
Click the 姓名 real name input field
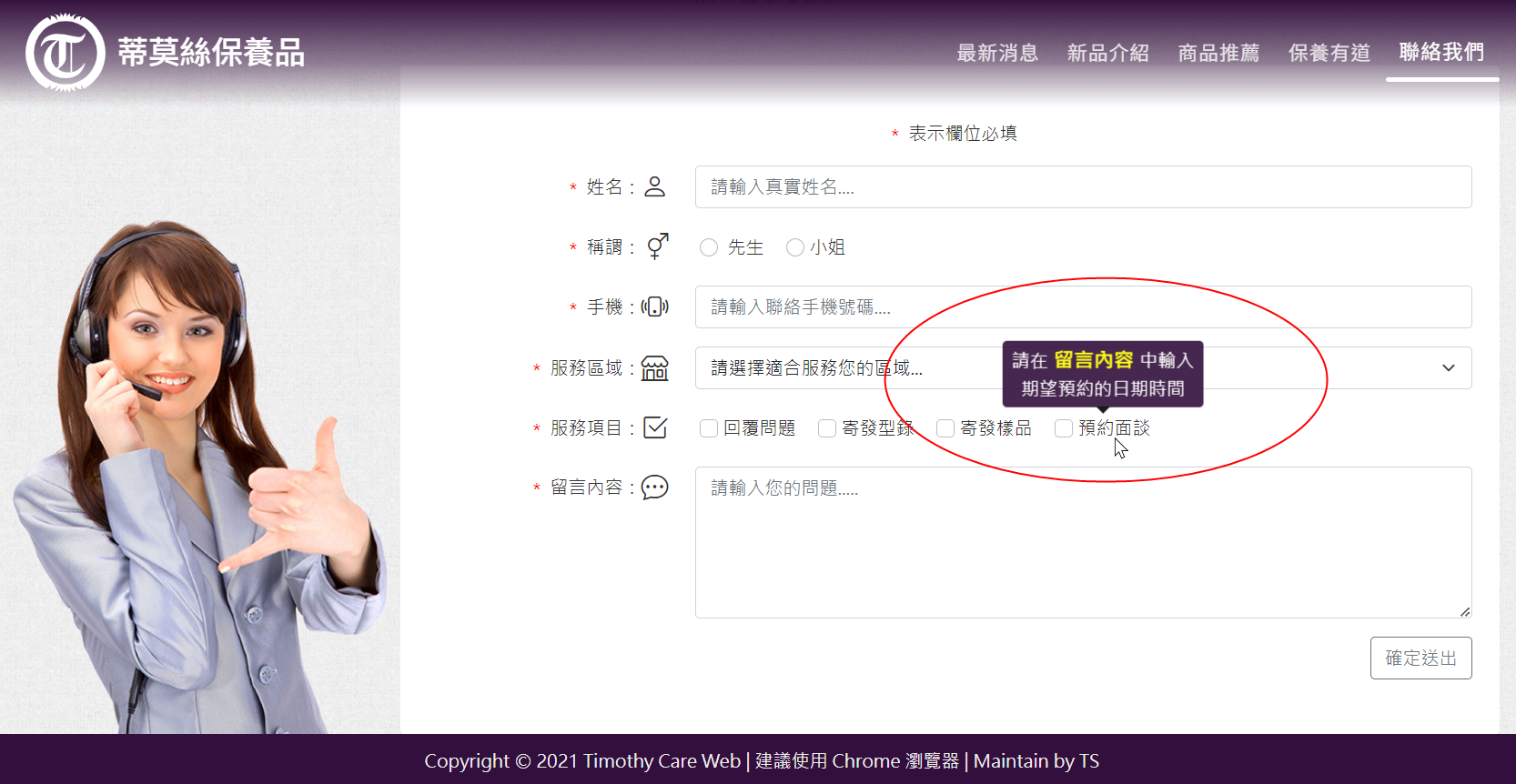pos(1083,187)
